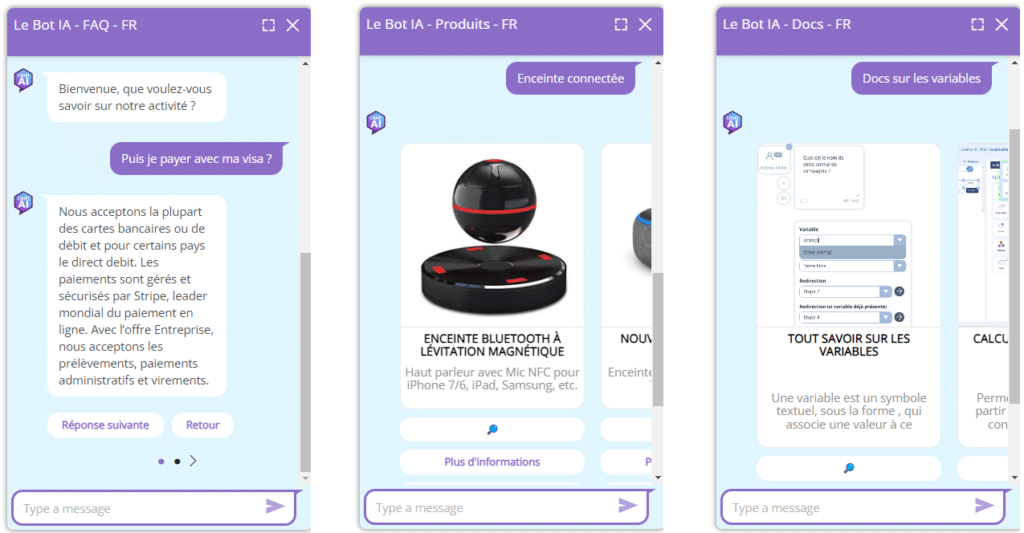Screen dimensions: 1024x533
Task: Click magnifier icon under variables doc card
Action: (849, 468)
